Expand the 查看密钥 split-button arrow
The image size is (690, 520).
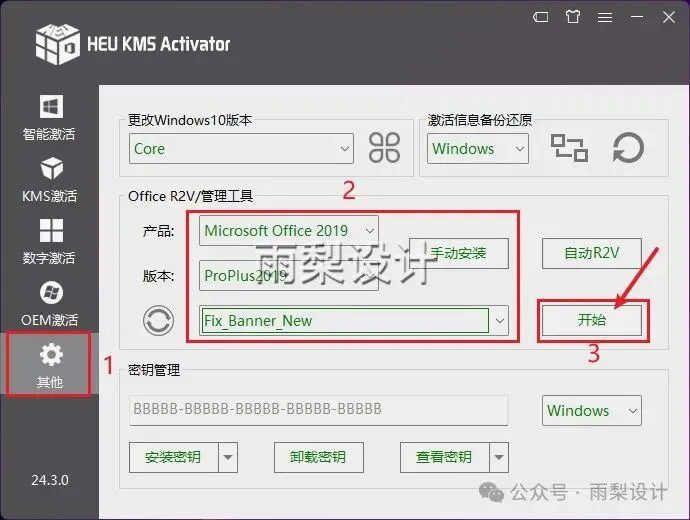click(x=499, y=458)
